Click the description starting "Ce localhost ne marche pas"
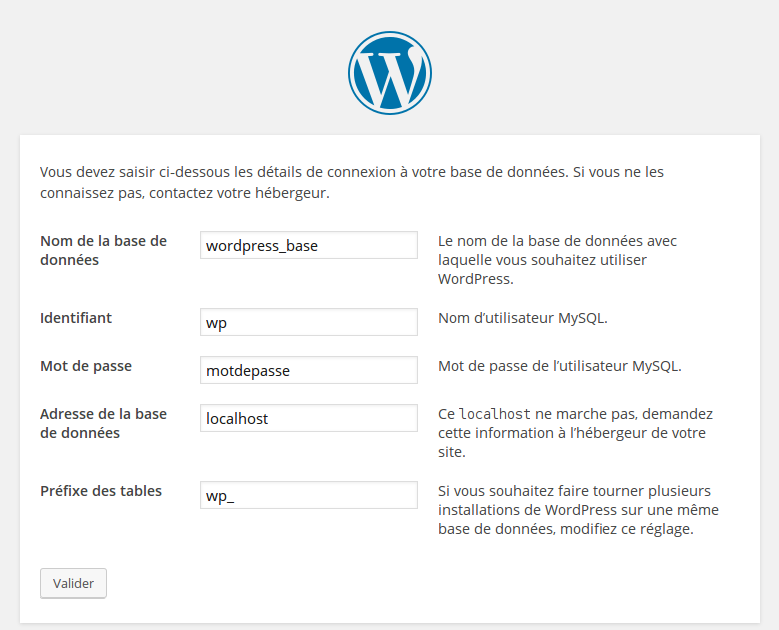 (575, 433)
